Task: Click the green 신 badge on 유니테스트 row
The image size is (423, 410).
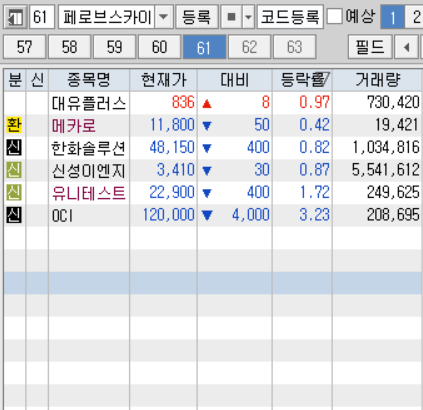Action: [14, 193]
